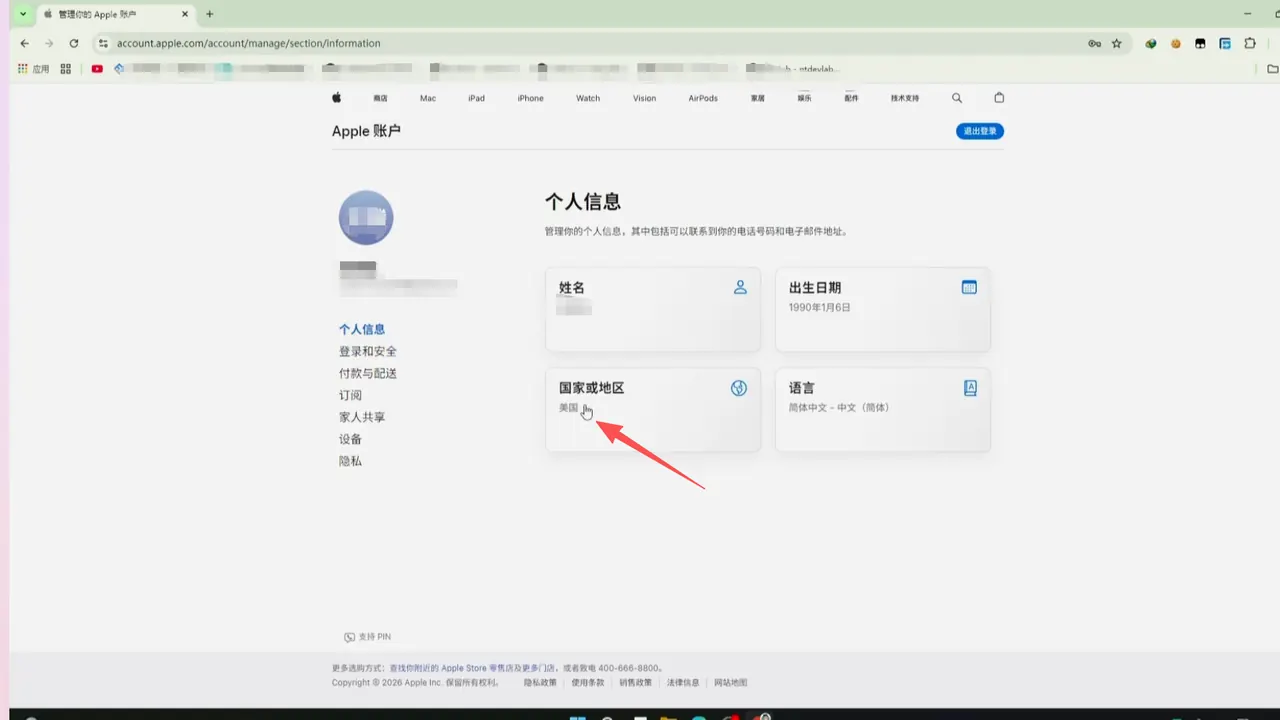Click the browser forward arrow

(x=49, y=44)
